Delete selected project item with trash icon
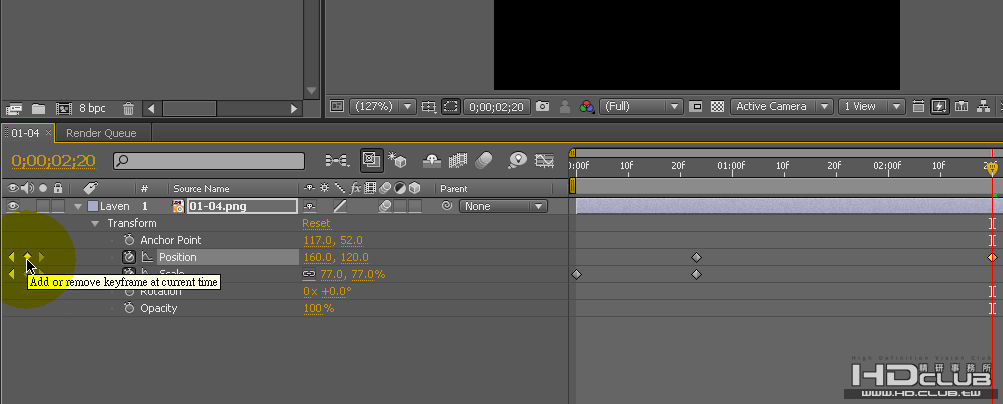Screen dimensions: 1003x404 click(x=129, y=109)
